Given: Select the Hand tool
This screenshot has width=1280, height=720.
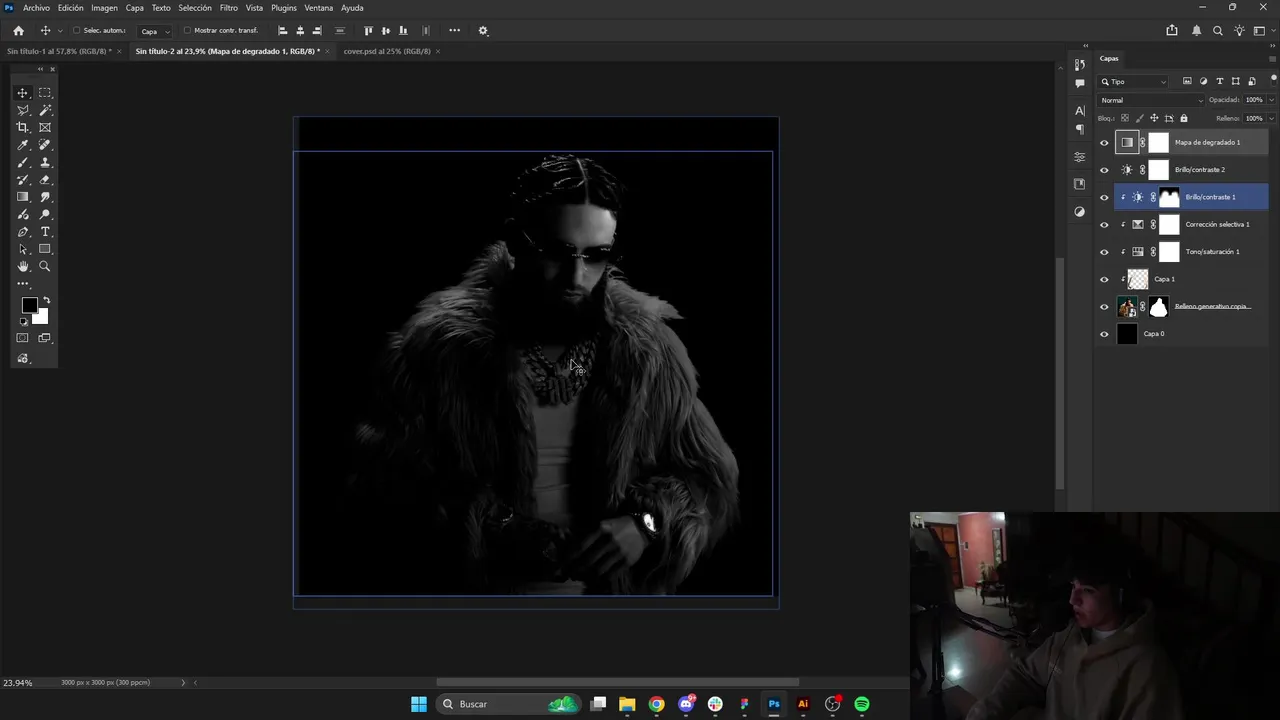Looking at the screenshot, I should pos(23,267).
